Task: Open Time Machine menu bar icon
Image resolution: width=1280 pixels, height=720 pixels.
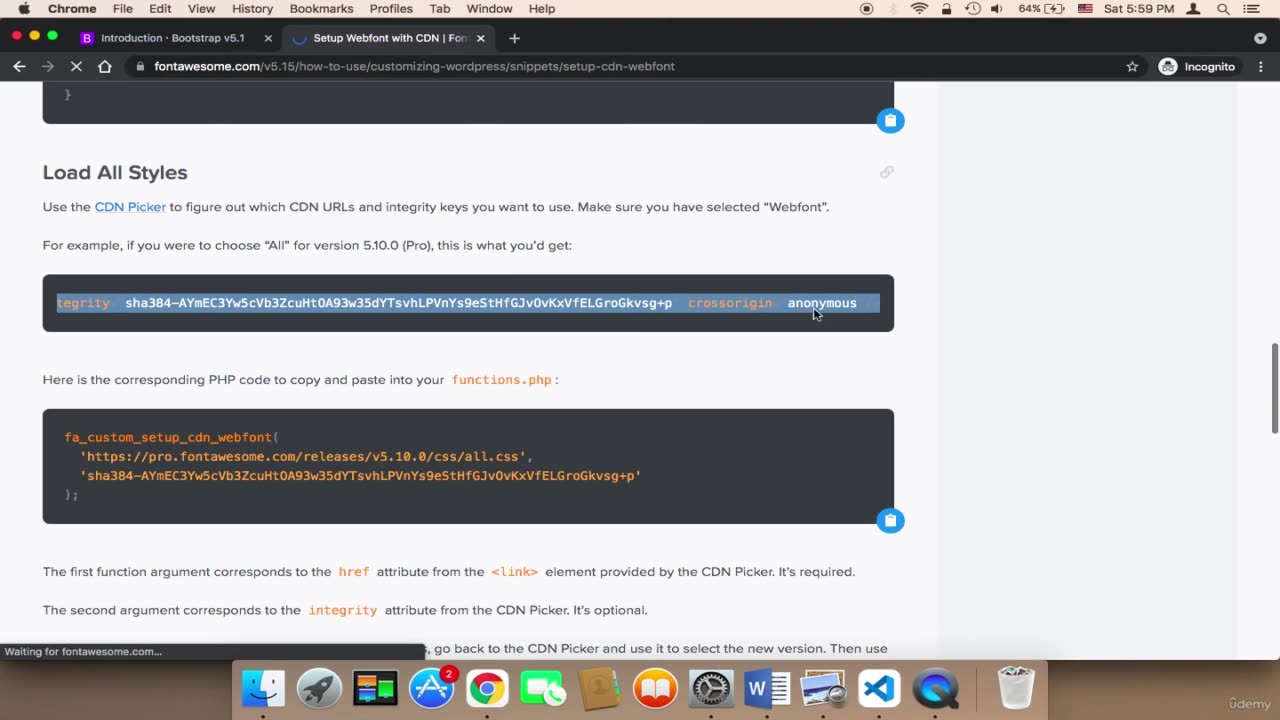Action: pos(972,9)
